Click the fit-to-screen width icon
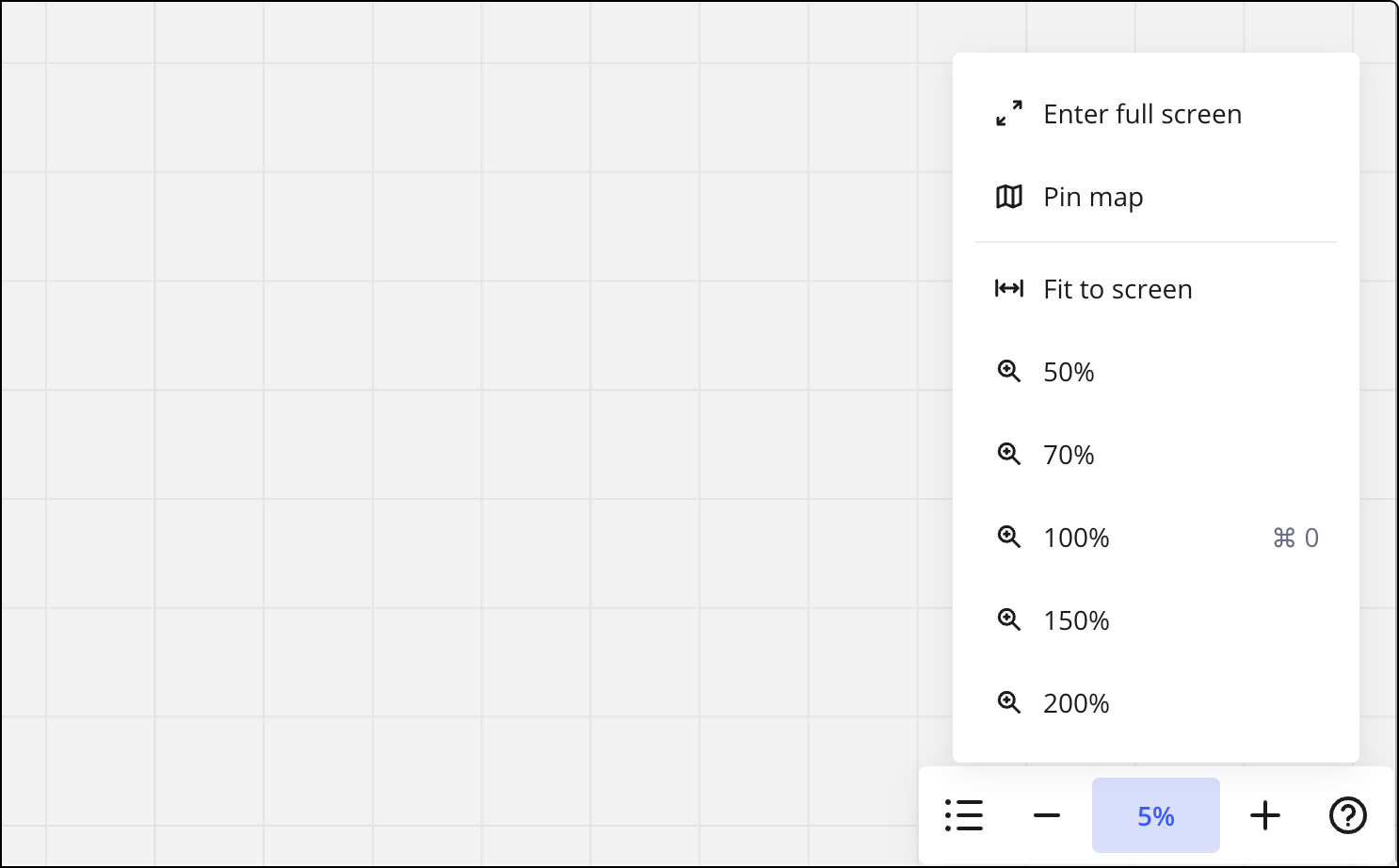Viewport: 1399px width, 868px height. pyautogui.click(x=1009, y=289)
